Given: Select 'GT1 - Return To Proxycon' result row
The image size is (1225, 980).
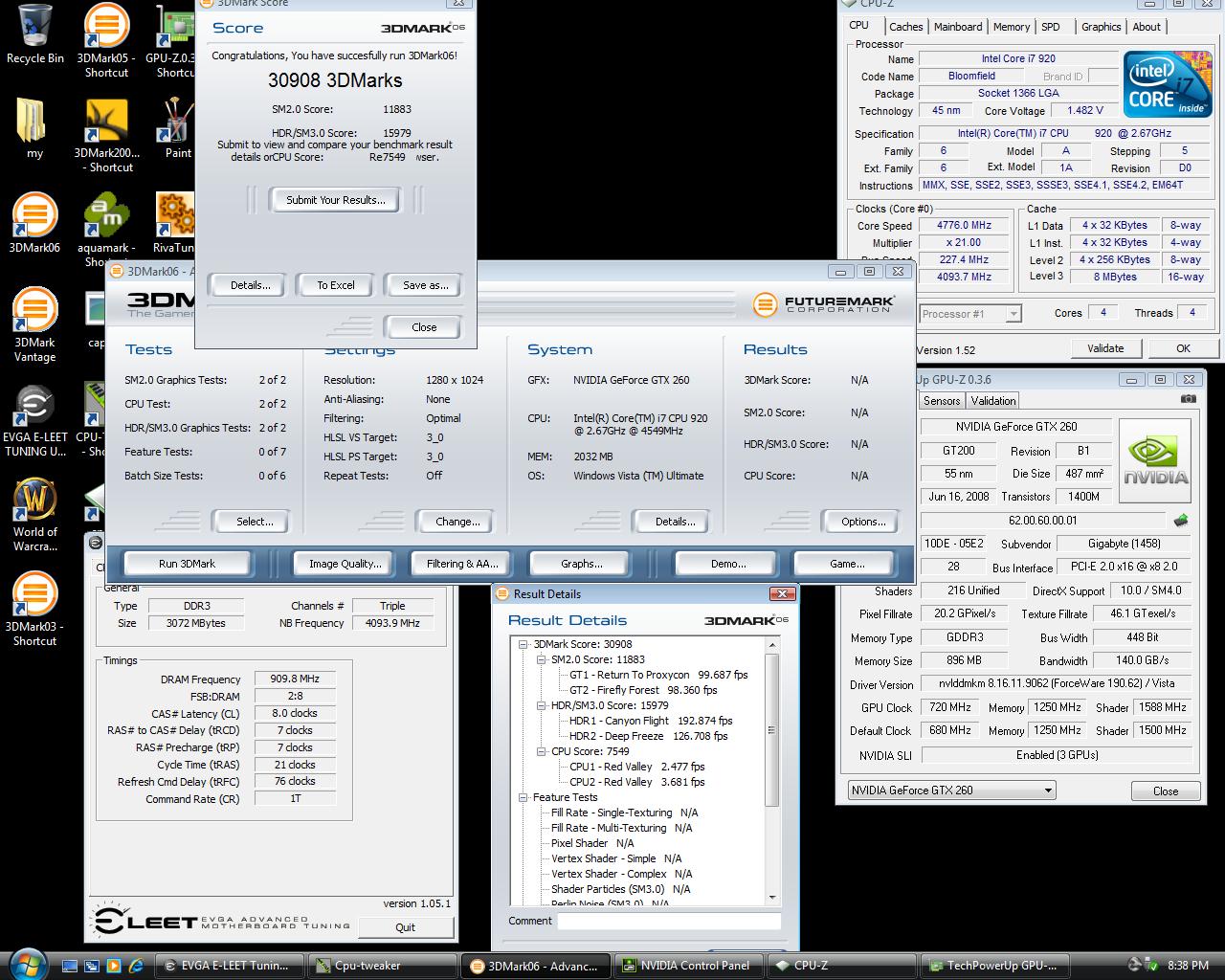Looking at the screenshot, I should [x=658, y=675].
